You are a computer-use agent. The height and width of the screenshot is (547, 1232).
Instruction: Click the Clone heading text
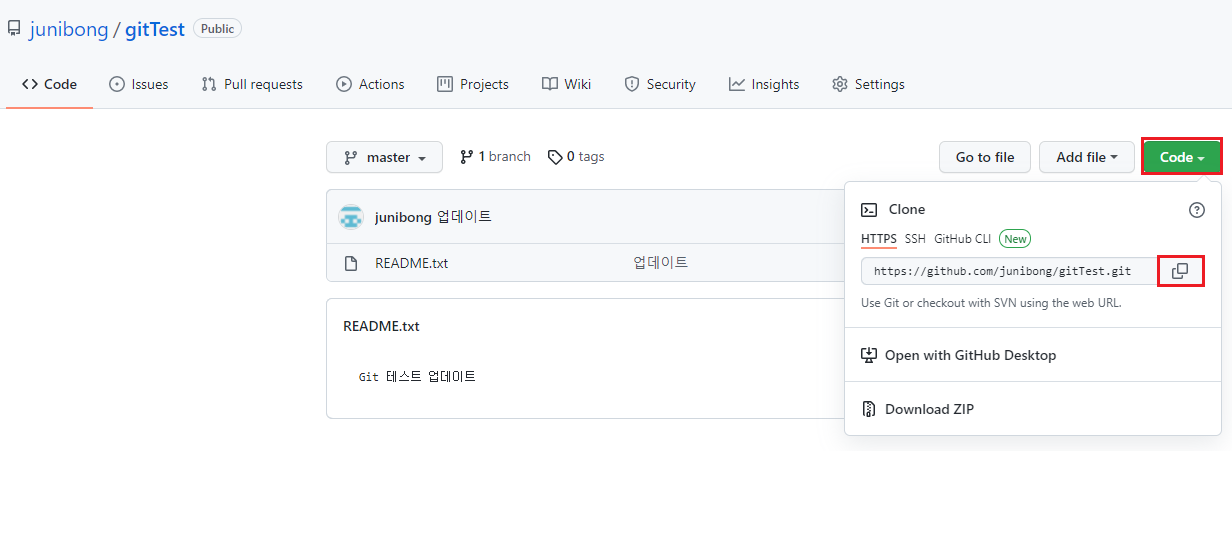(x=907, y=210)
